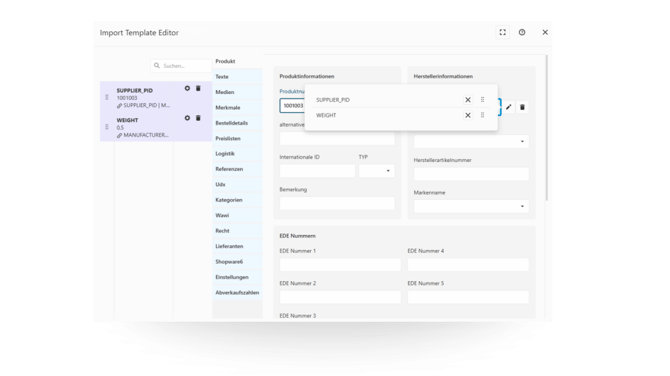Click the Bemerkung input field
The width and height of the screenshot is (670, 376).
point(337,203)
